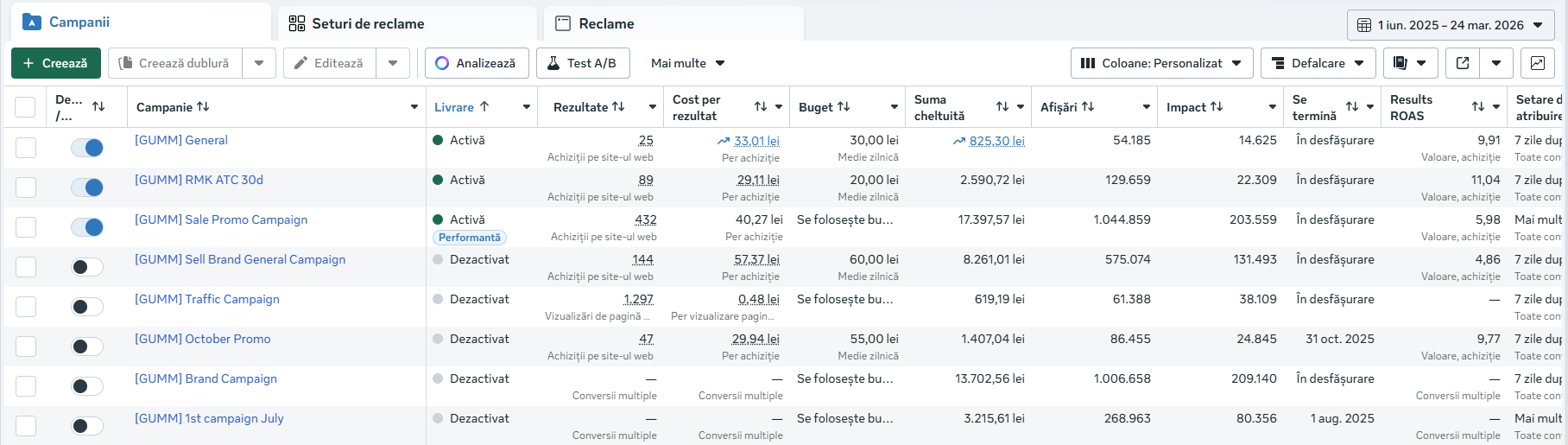Open the charts view icon button
Screen dimensions: 1568x445
(1537, 63)
